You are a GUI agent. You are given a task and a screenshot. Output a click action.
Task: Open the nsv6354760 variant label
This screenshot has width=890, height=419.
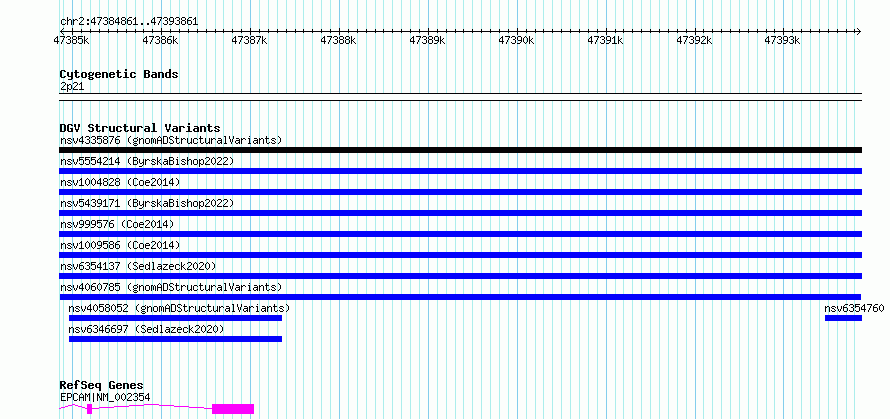(854, 308)
